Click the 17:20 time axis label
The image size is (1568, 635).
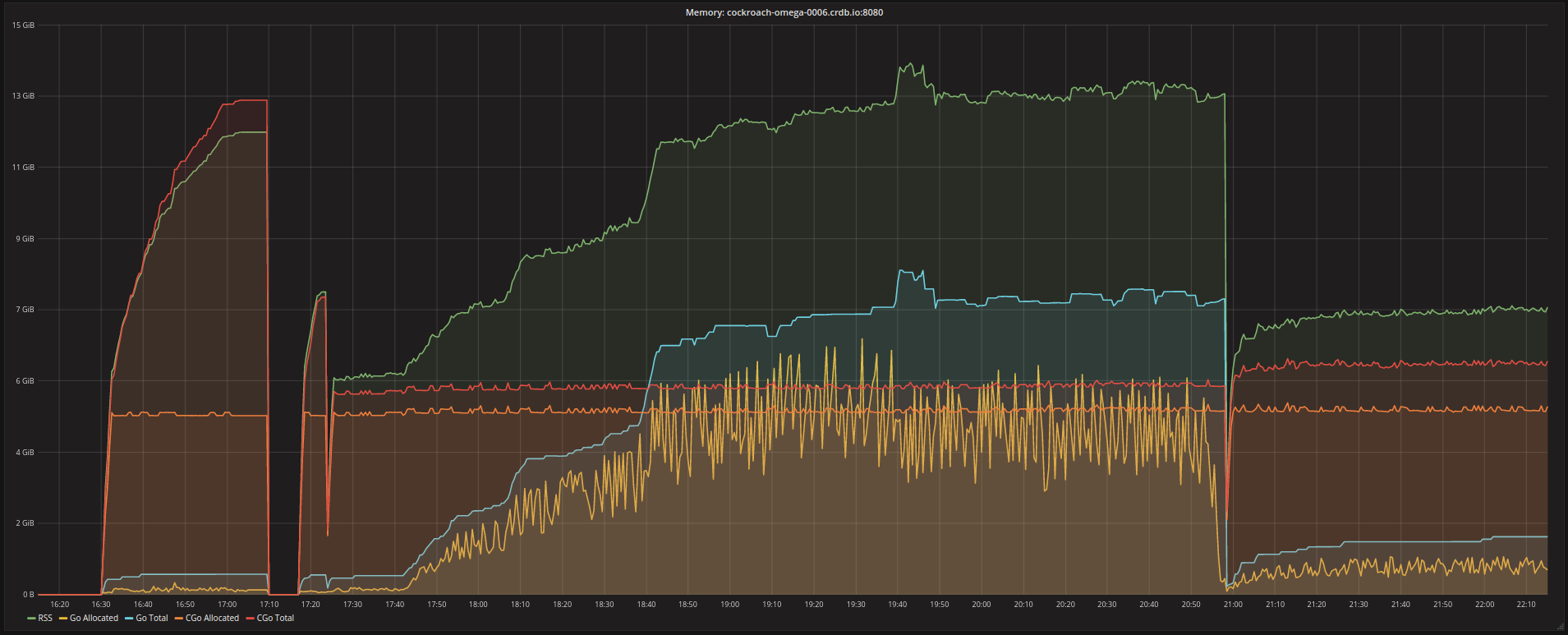coord(310,605)
